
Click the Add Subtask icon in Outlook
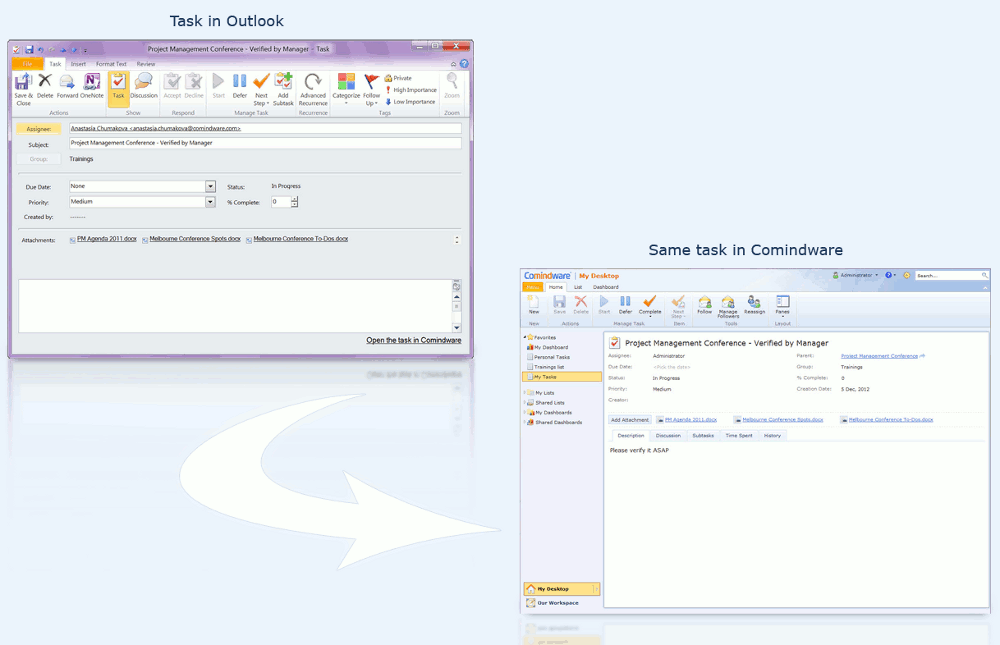(x=283, y=89)
